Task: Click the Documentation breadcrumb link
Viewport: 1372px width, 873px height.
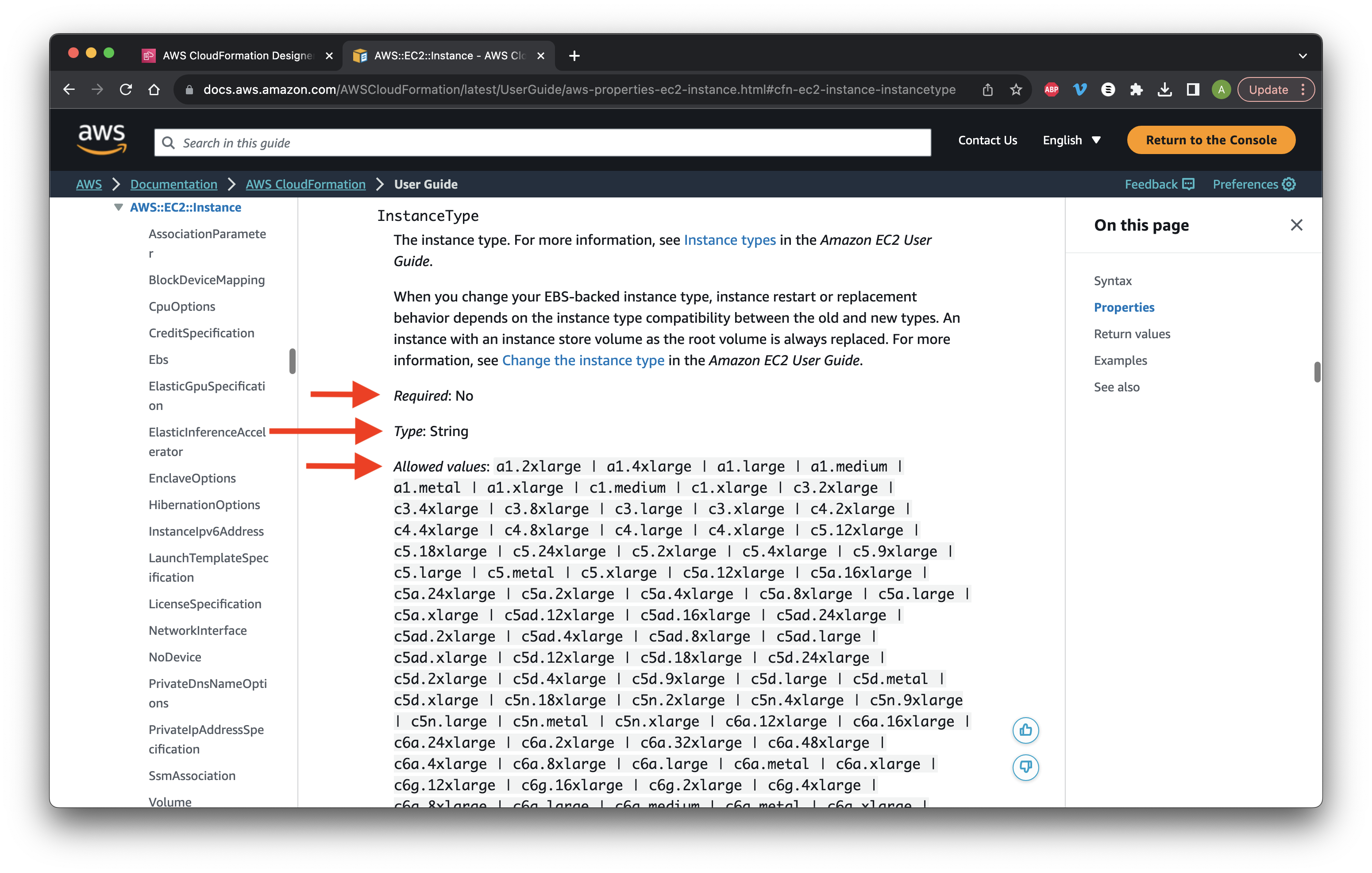Action: tap(174, 184)
